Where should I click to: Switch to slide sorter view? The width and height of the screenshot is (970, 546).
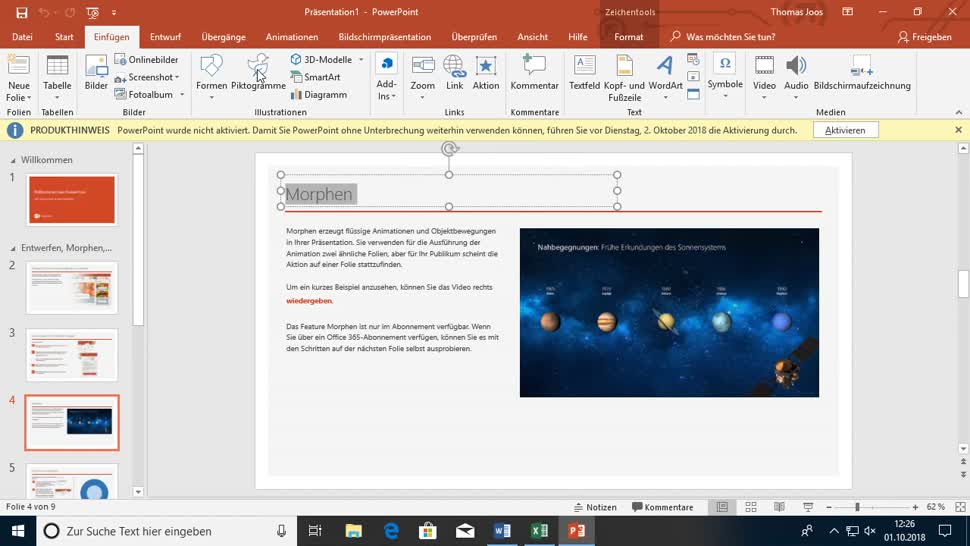point(751,507)
